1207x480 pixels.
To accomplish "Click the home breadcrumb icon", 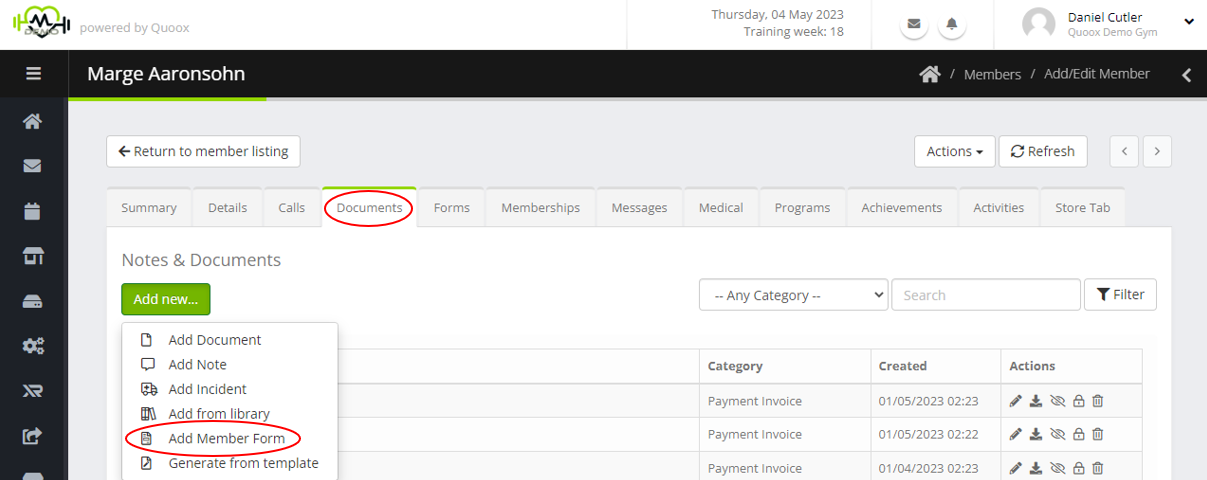I will click(x=930, y=74).
